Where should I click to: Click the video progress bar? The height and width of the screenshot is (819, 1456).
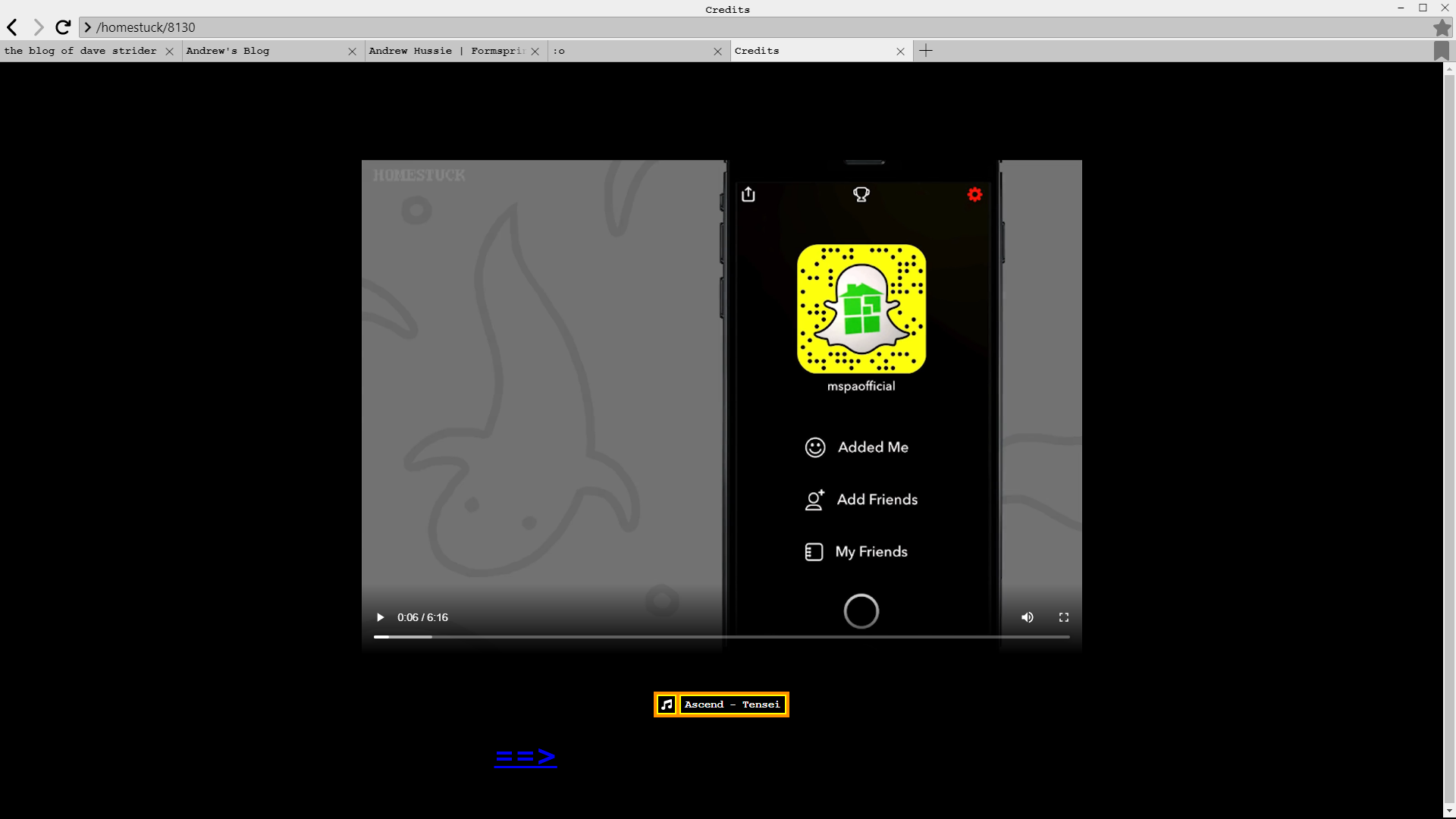coord(720,637)
